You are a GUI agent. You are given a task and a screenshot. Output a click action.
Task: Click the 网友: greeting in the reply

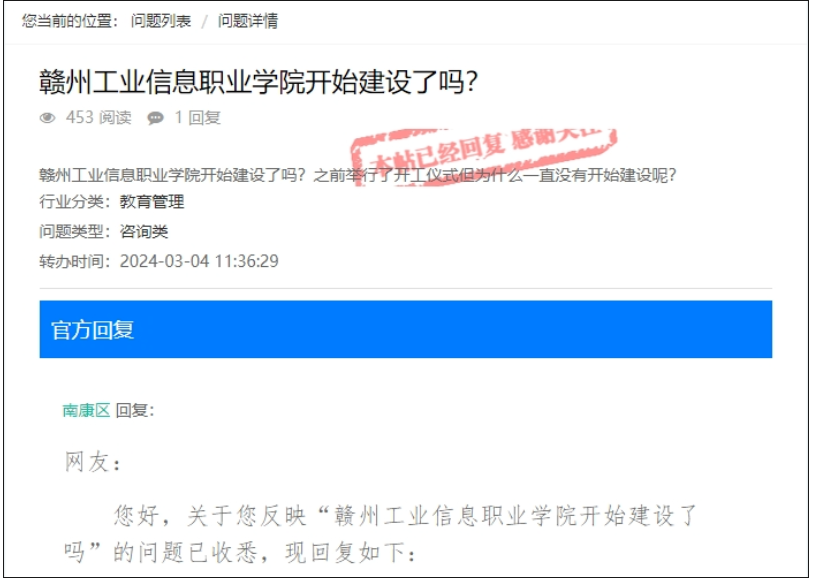coord(92,462)
